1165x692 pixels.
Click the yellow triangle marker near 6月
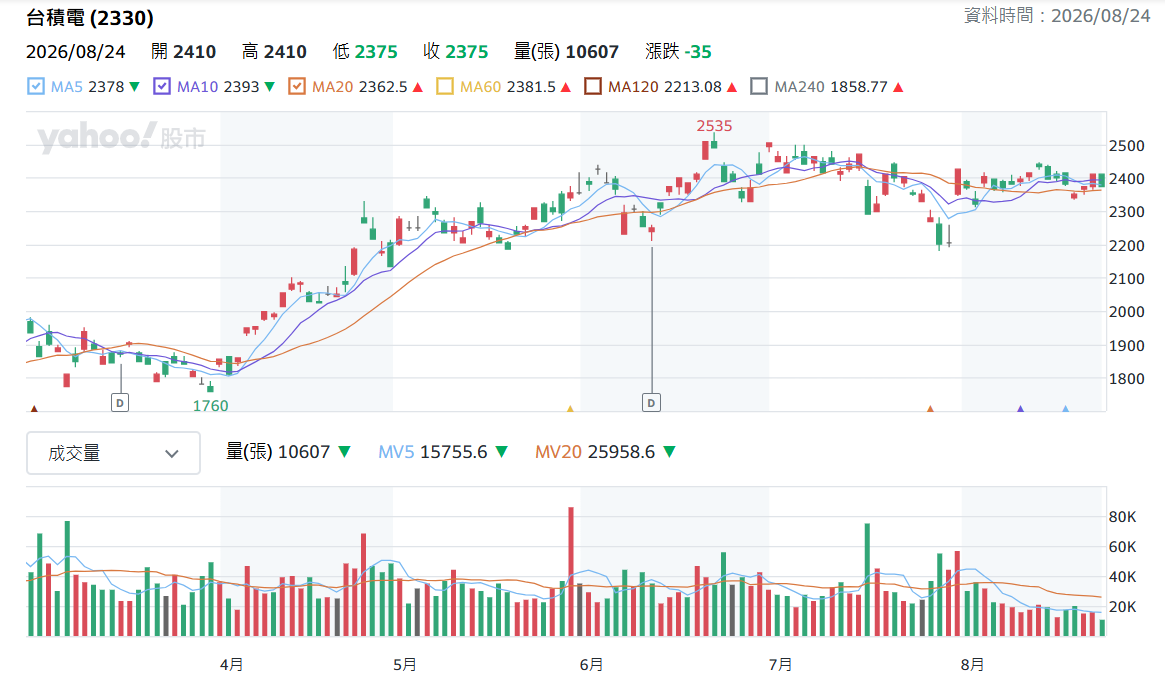click(x=570, y=408)
